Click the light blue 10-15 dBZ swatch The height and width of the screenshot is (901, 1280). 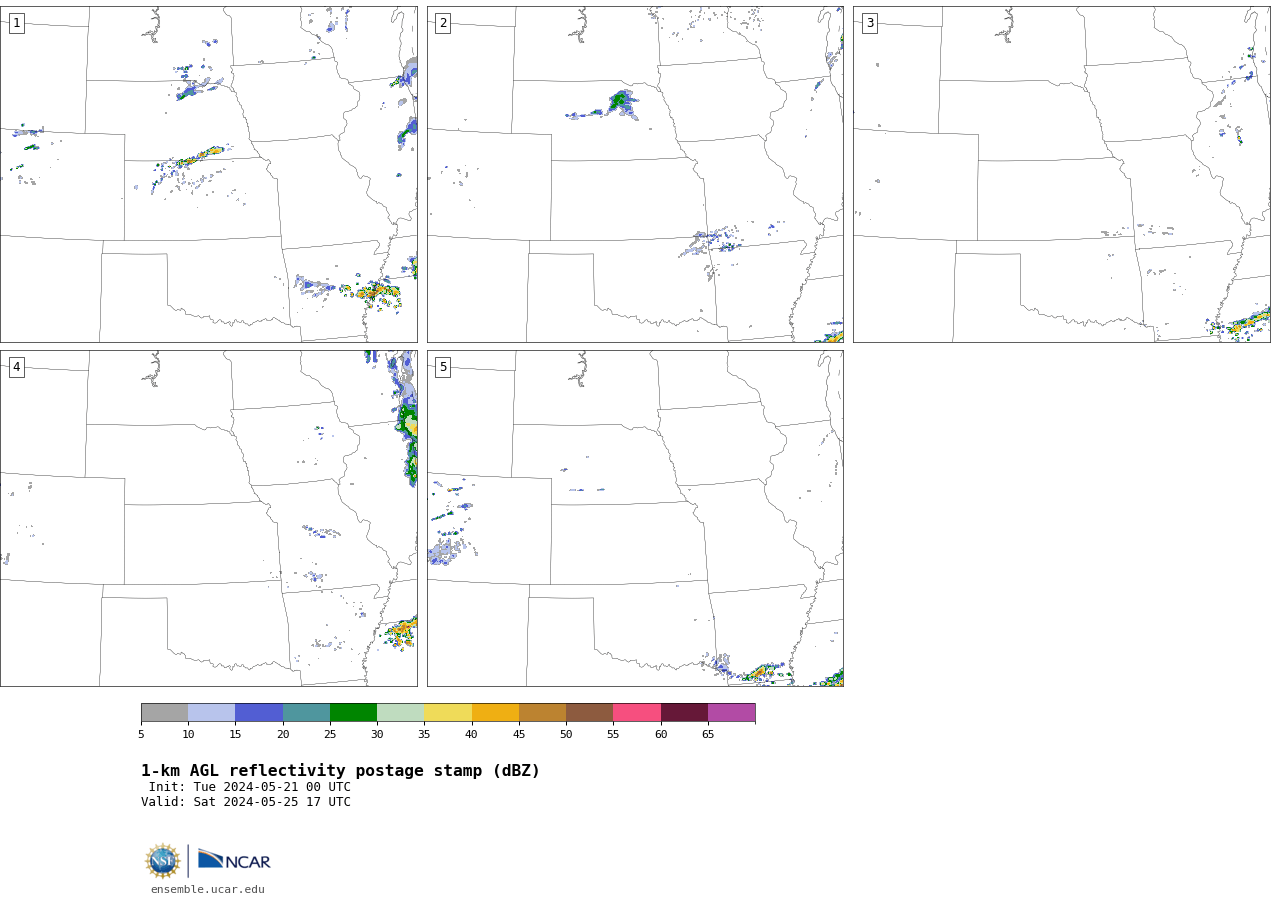pyautogui.click(x=211, y=713)
